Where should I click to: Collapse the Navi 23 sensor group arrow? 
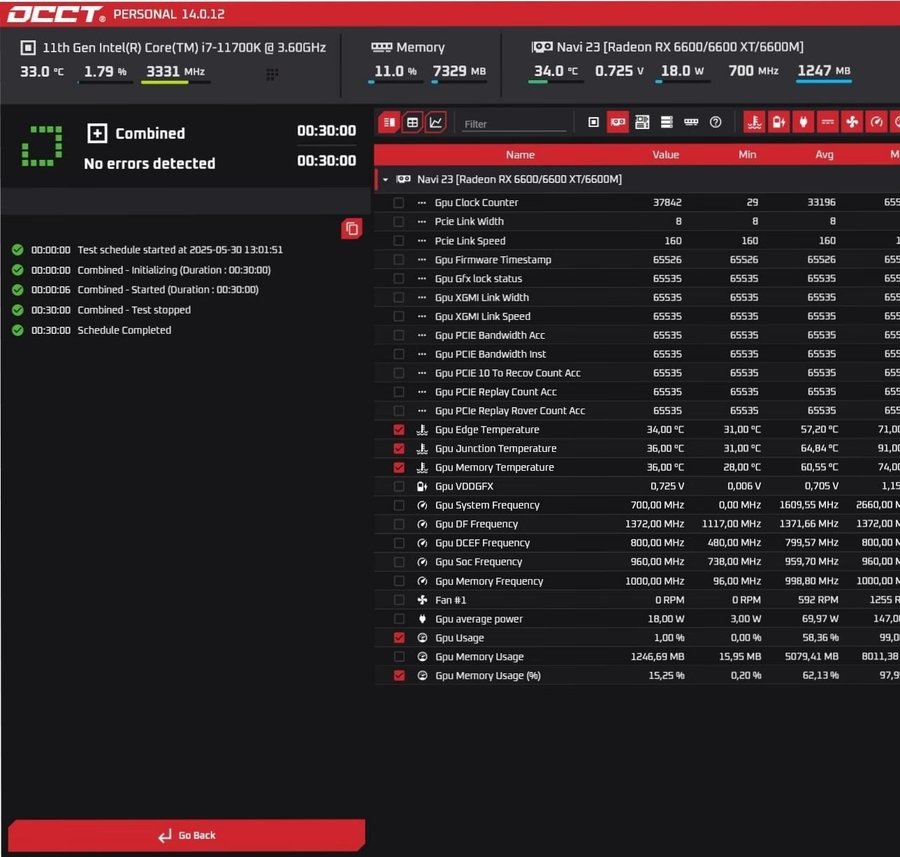386,180
